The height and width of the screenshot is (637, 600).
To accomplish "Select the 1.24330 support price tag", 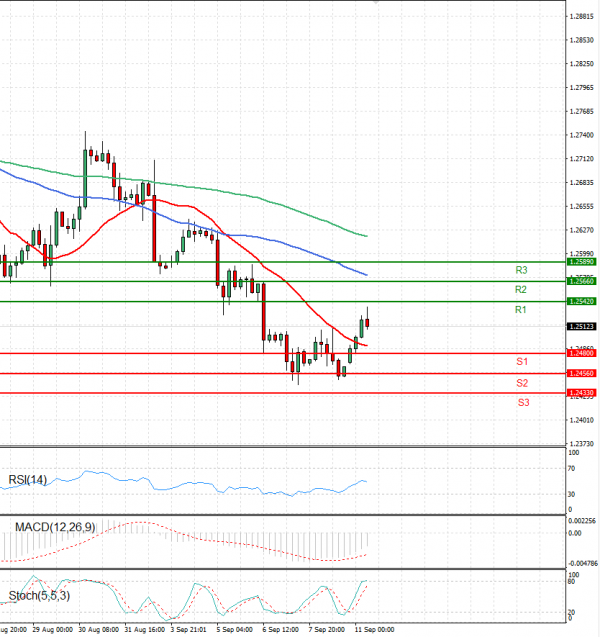I will click(x=582, y=393).
